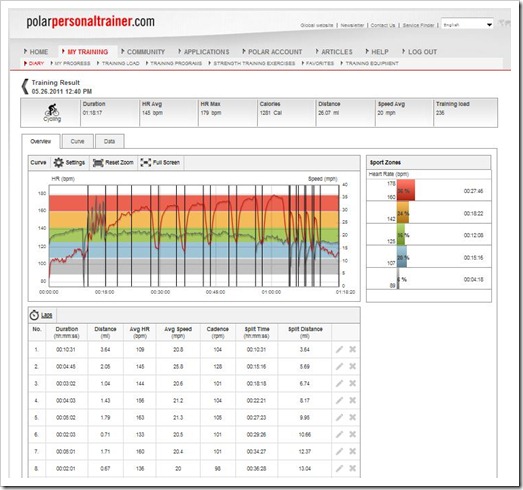Click the polarpersonaltrainer.com logo
523x490 pixels.
pyautogui.click(x=90, y=22)
